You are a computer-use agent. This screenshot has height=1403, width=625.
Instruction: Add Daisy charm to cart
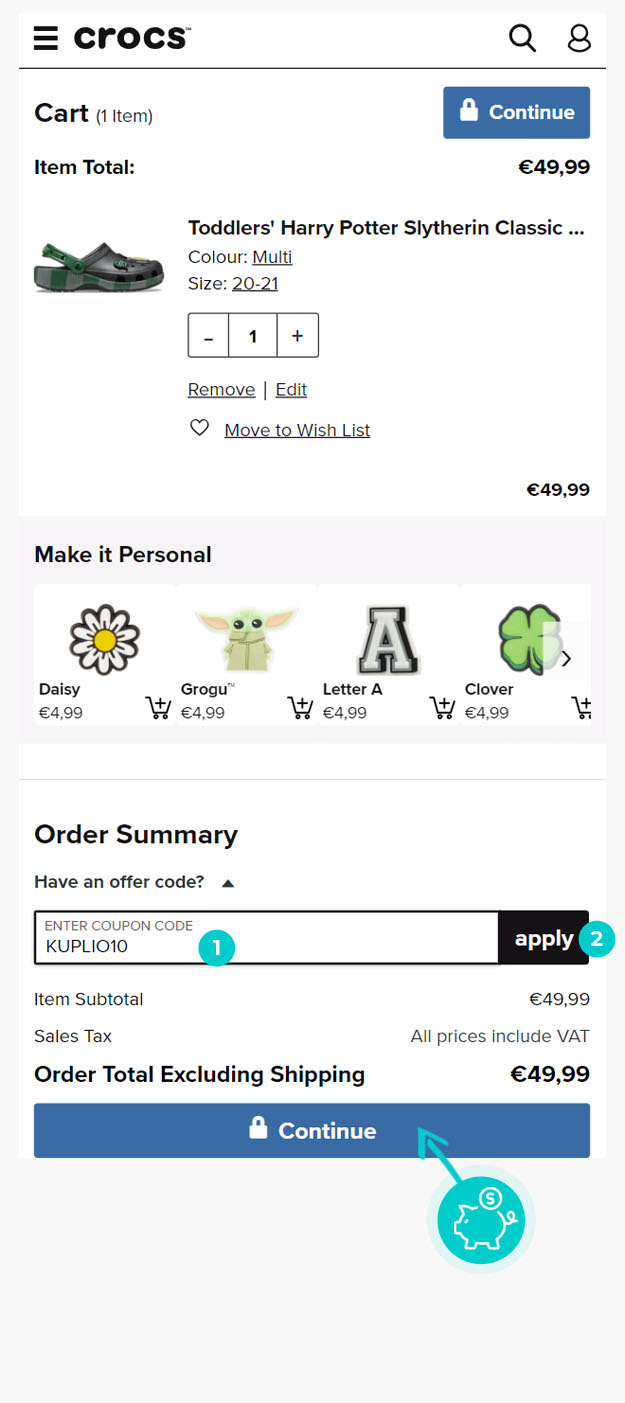(158, 708)
